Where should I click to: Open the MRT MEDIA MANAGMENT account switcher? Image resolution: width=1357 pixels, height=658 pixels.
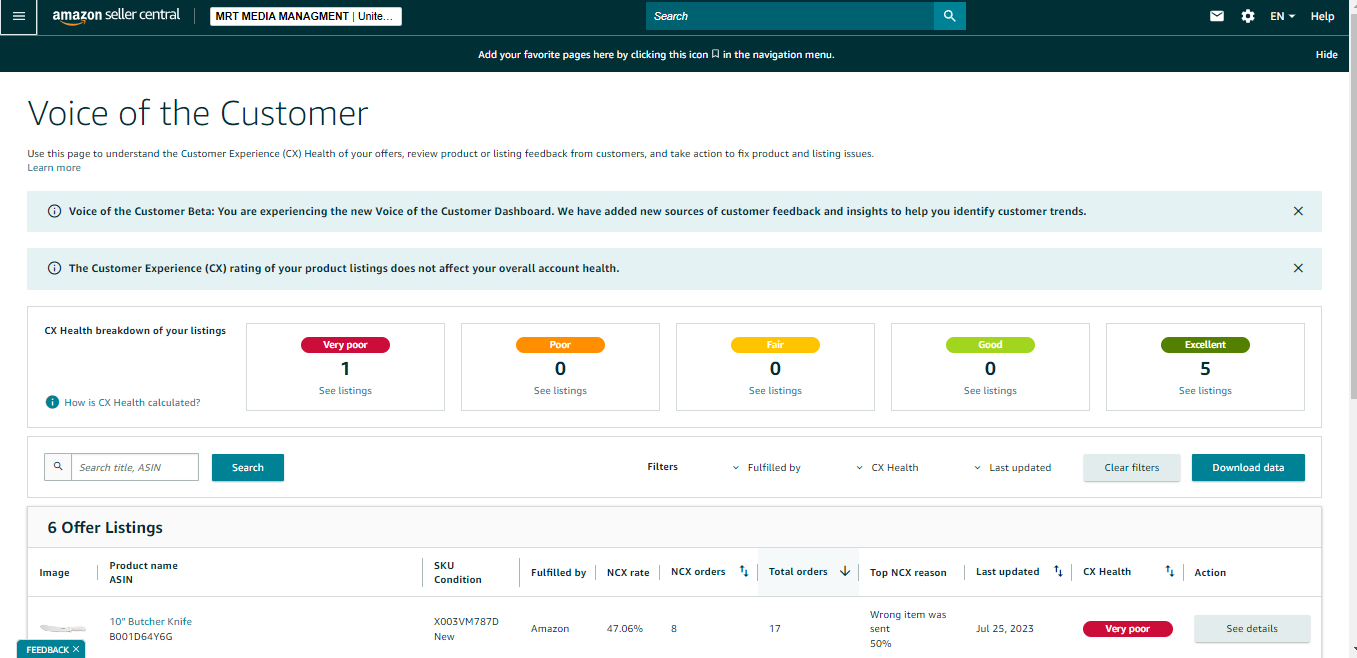click(x=305, y=16)
